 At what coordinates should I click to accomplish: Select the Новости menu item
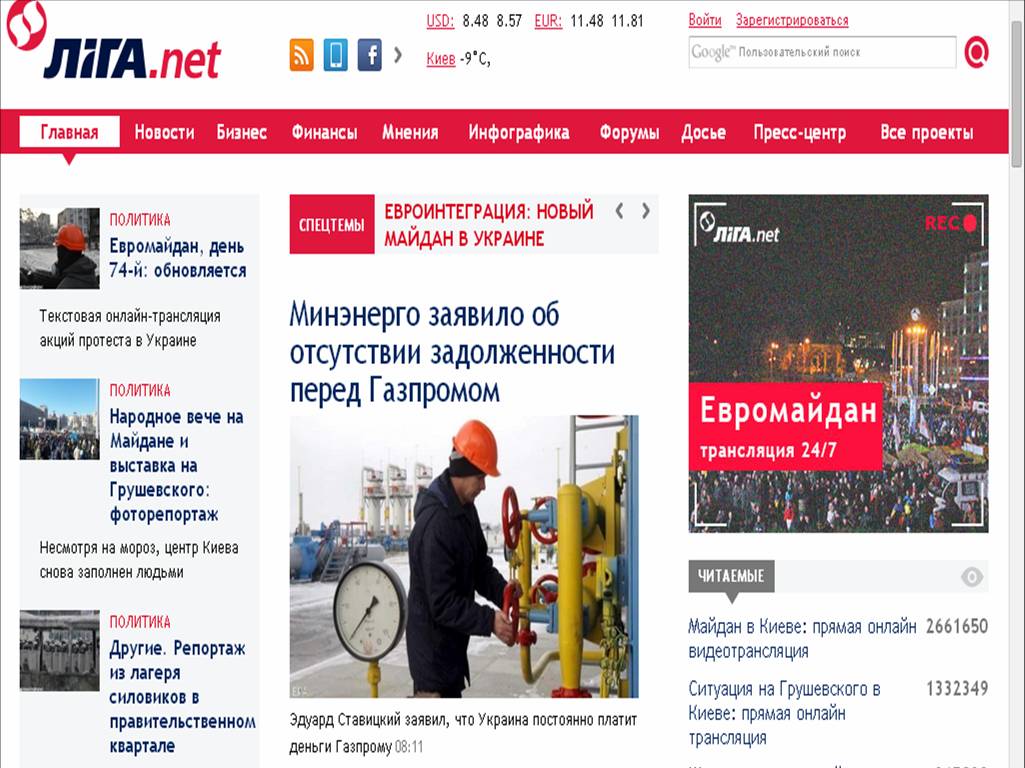point(164,132)
